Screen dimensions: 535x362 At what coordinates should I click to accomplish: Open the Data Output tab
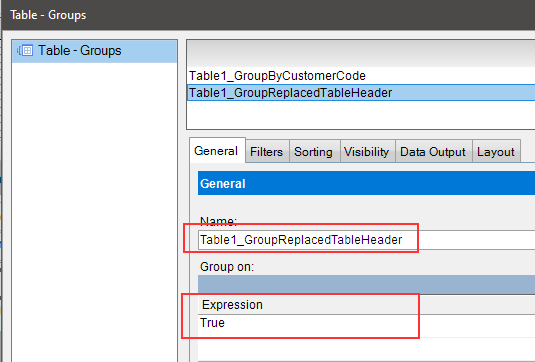[433, 152]
